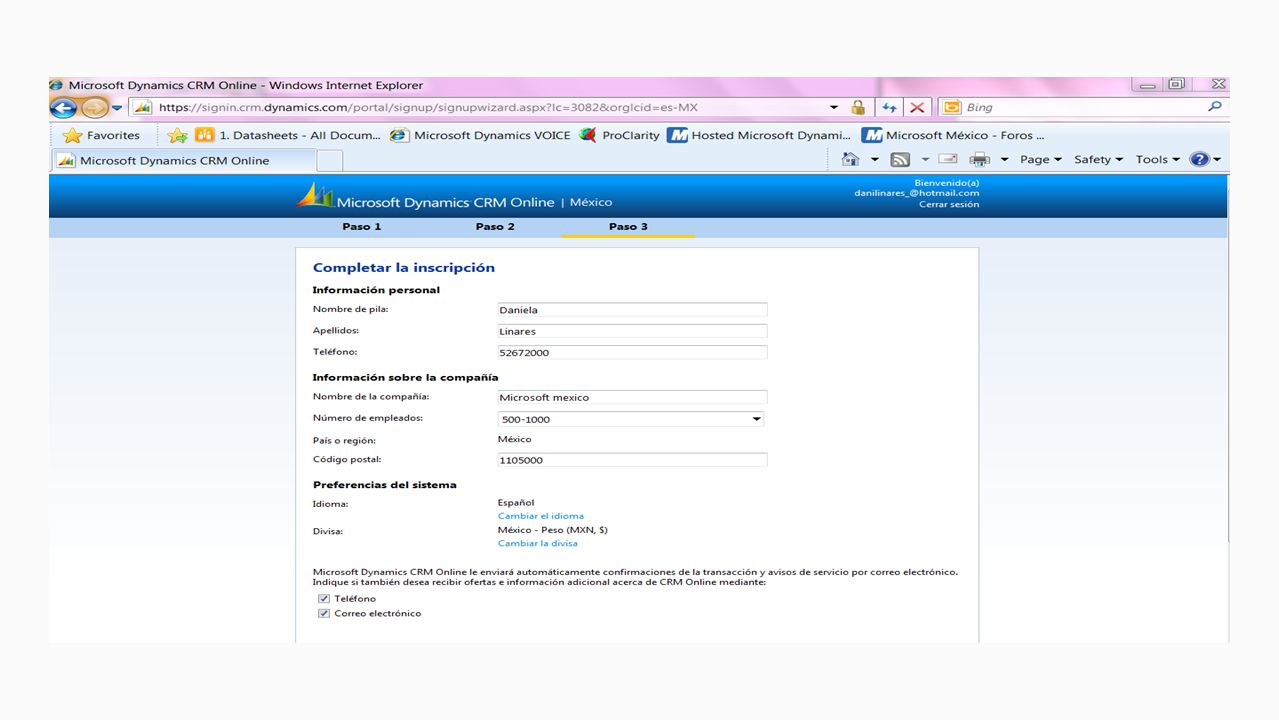The image size is (1279, 720).
Task: Click the Cerrar sesión link
Action: pyautogui.click(x=949, y=204)
